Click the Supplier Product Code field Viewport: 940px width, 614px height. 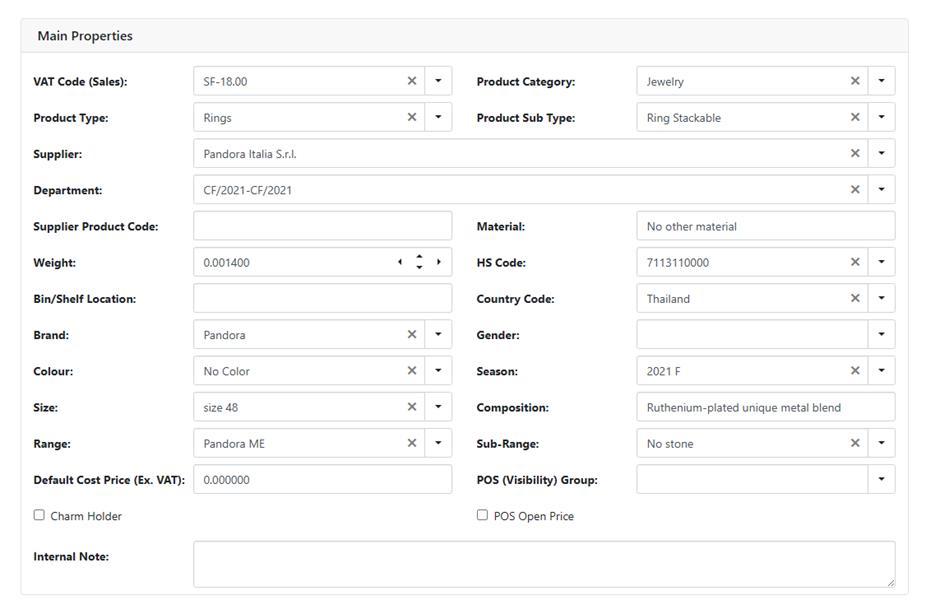pyautogui.click(x=322, y=226)
